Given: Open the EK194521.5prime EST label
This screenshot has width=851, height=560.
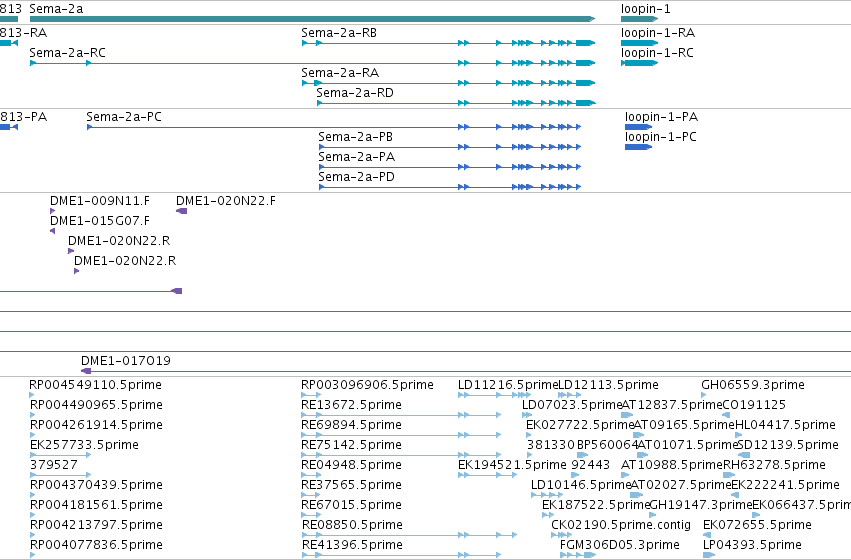Looking at the screenshot, I should 512,465.
